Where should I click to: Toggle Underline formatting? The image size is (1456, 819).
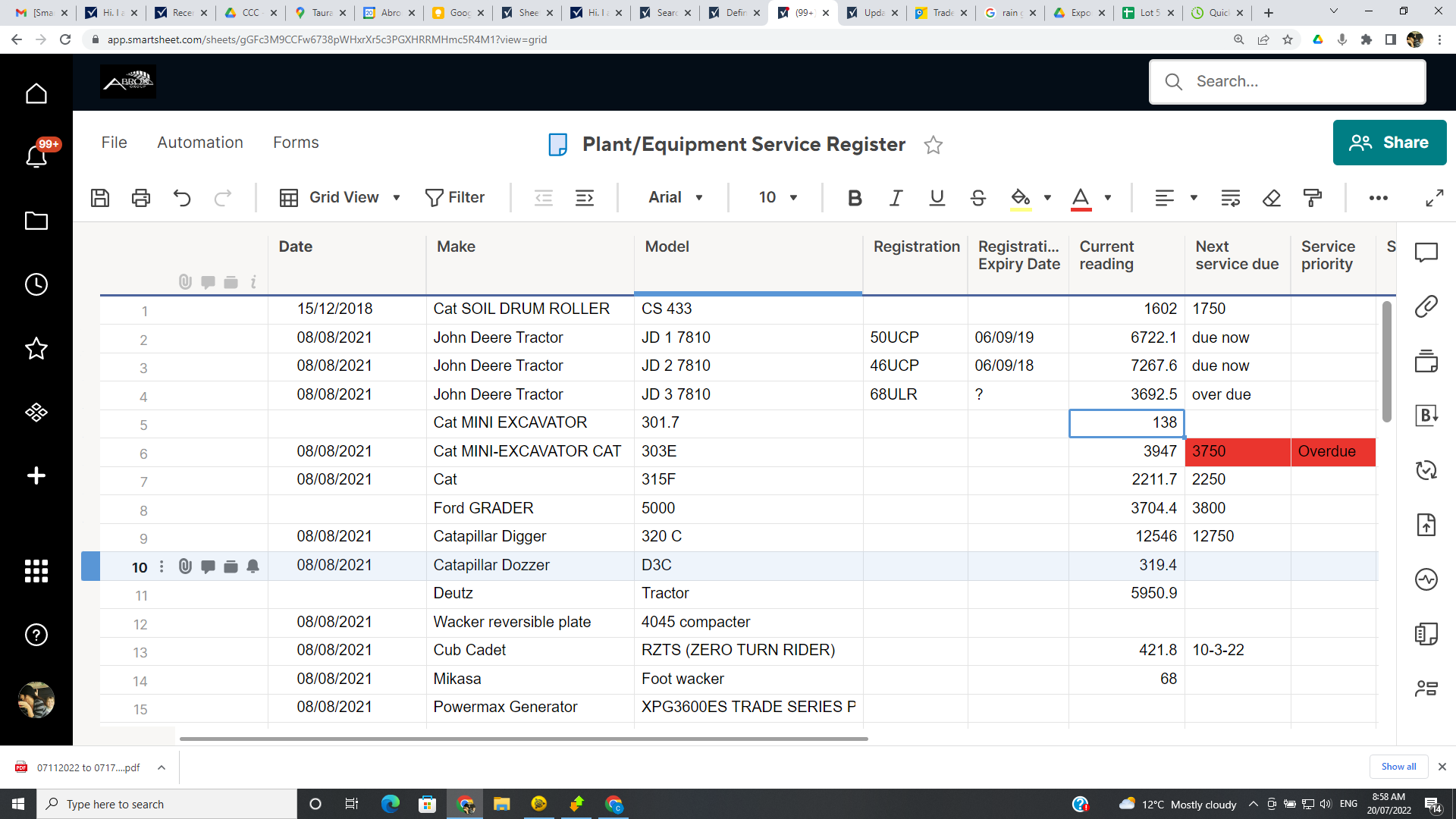(x=937, y=198)
